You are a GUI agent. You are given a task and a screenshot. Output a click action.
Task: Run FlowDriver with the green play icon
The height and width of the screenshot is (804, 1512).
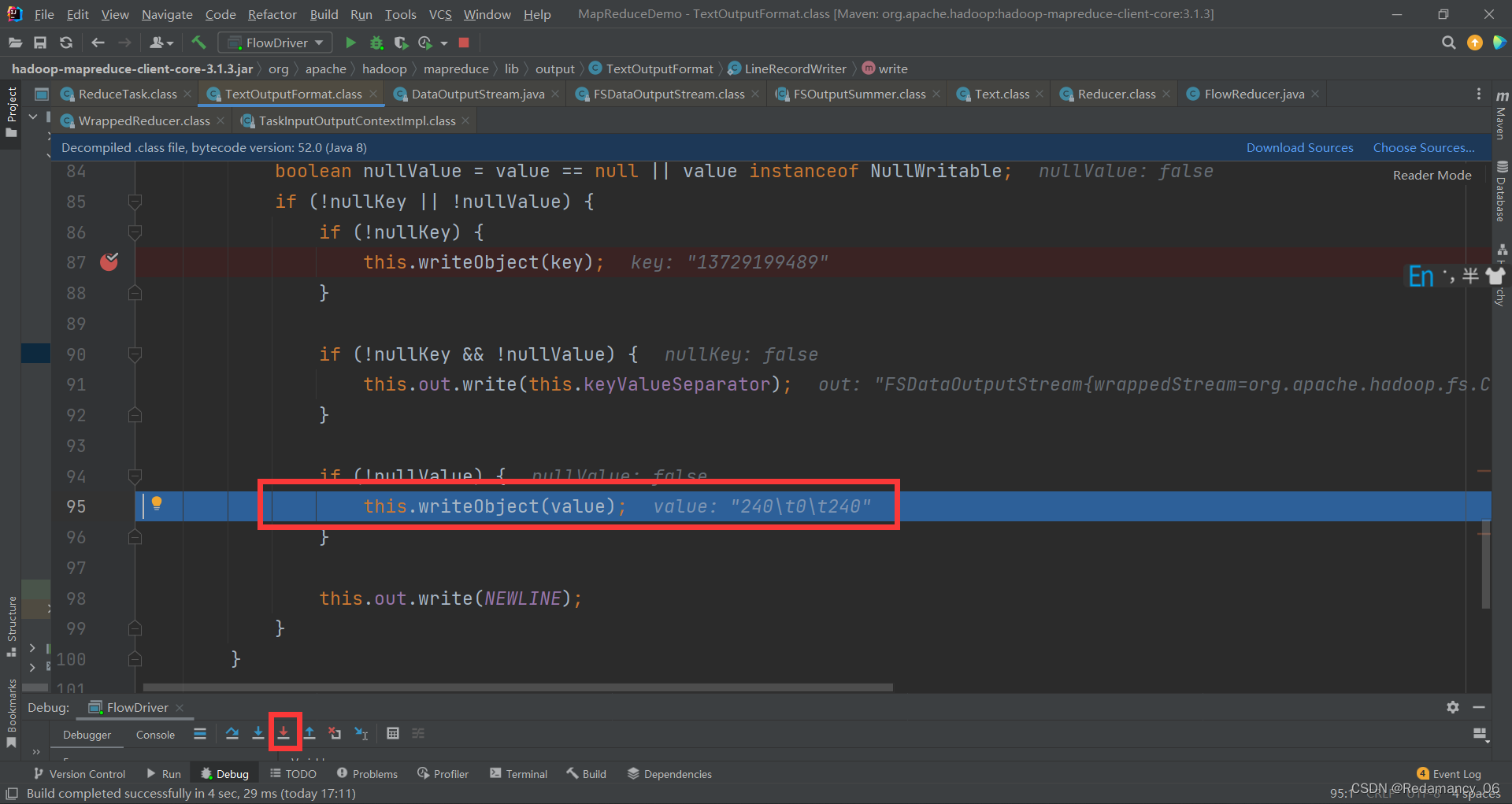point(351,43)
